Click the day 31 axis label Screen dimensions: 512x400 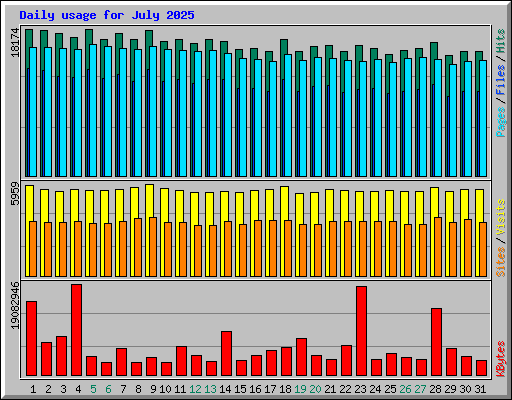point(480,389)
